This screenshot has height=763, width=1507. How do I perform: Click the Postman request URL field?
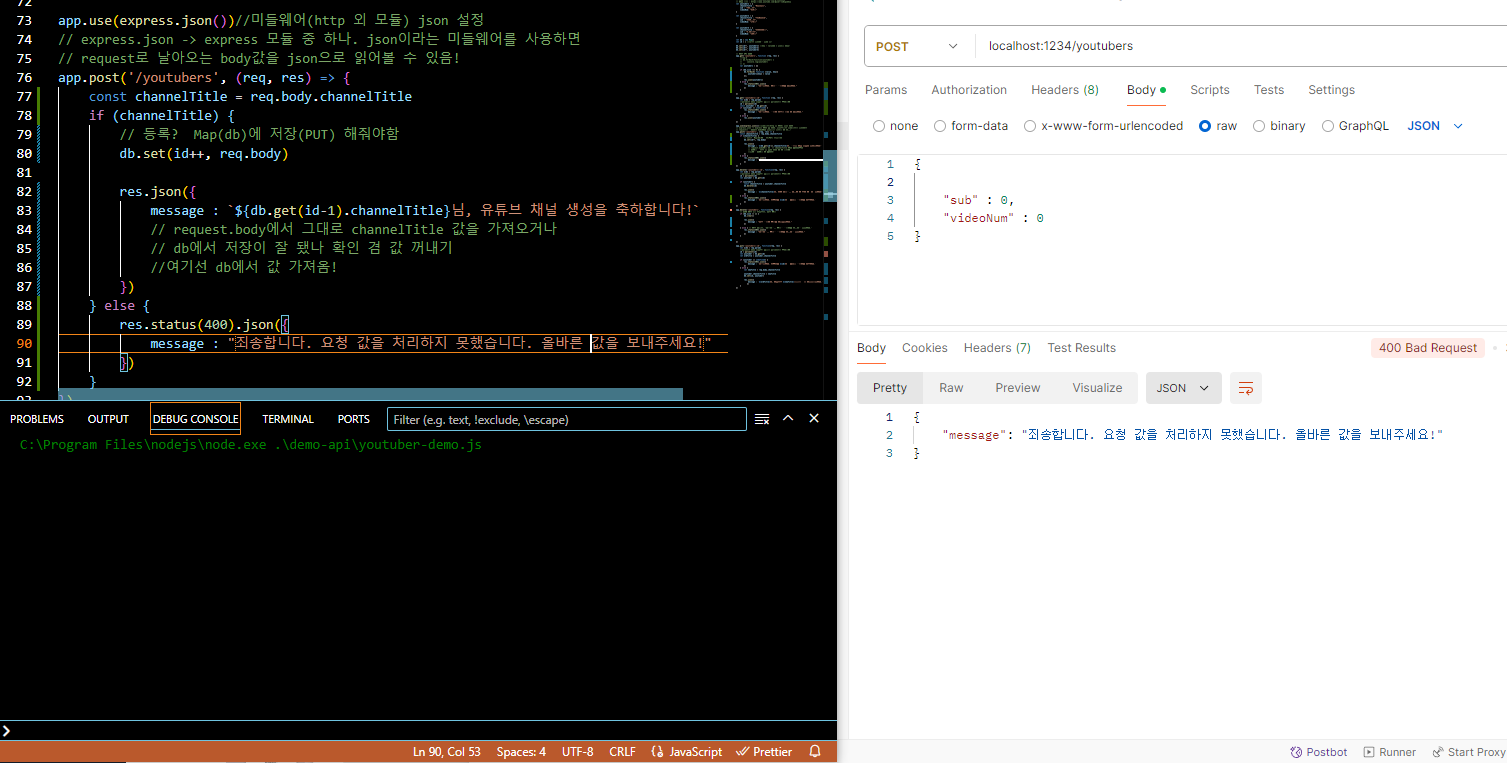tap(1240, 46)
